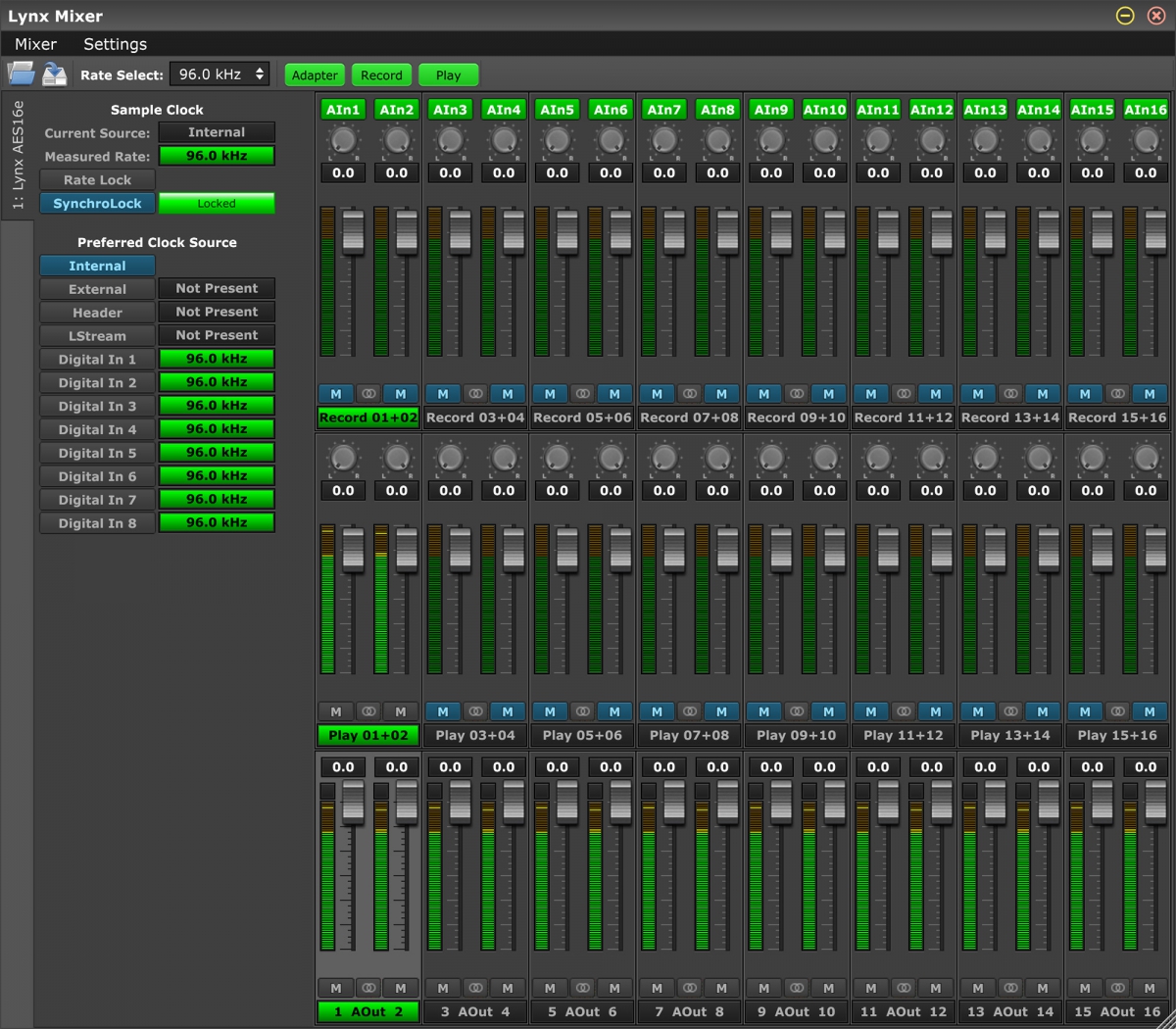
Task: Open the Mixer menu
Action: [35, 44]
